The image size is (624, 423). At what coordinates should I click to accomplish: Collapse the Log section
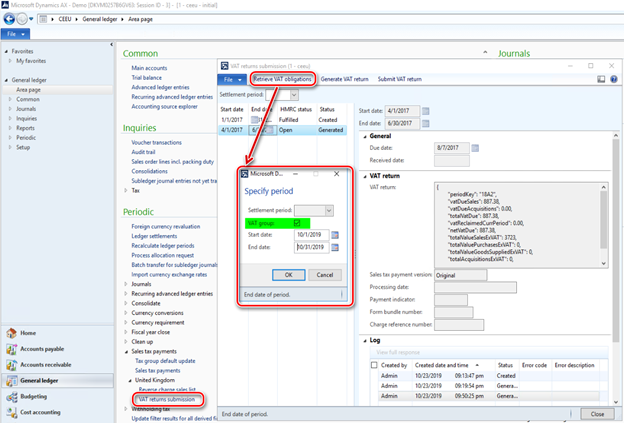(x=365, y=341)
